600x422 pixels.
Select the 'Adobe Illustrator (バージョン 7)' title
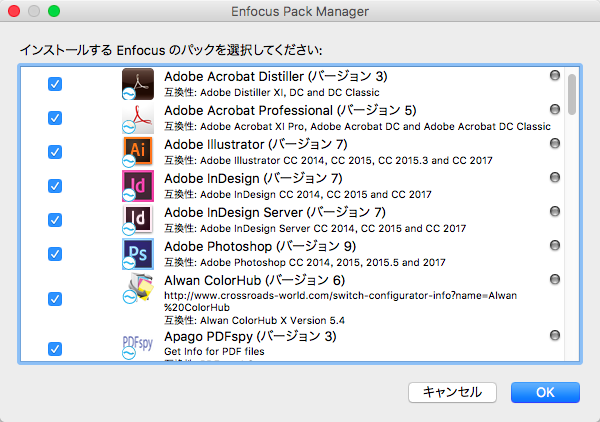pos(256,145)
